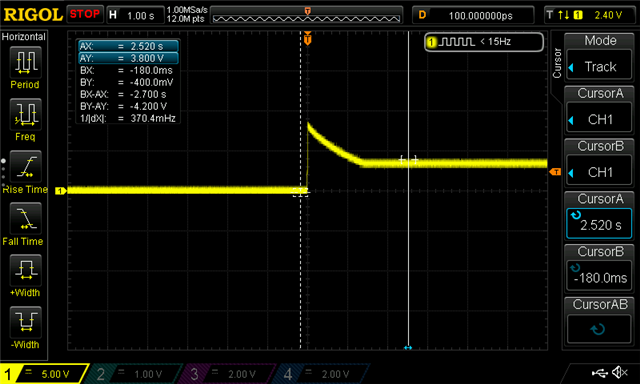Select the CursorA 2.520 s position field
640x384 pixels.
point(600,224)
